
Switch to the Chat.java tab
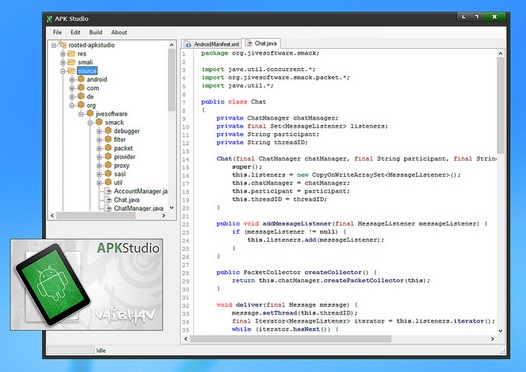(x=261, y=43)
